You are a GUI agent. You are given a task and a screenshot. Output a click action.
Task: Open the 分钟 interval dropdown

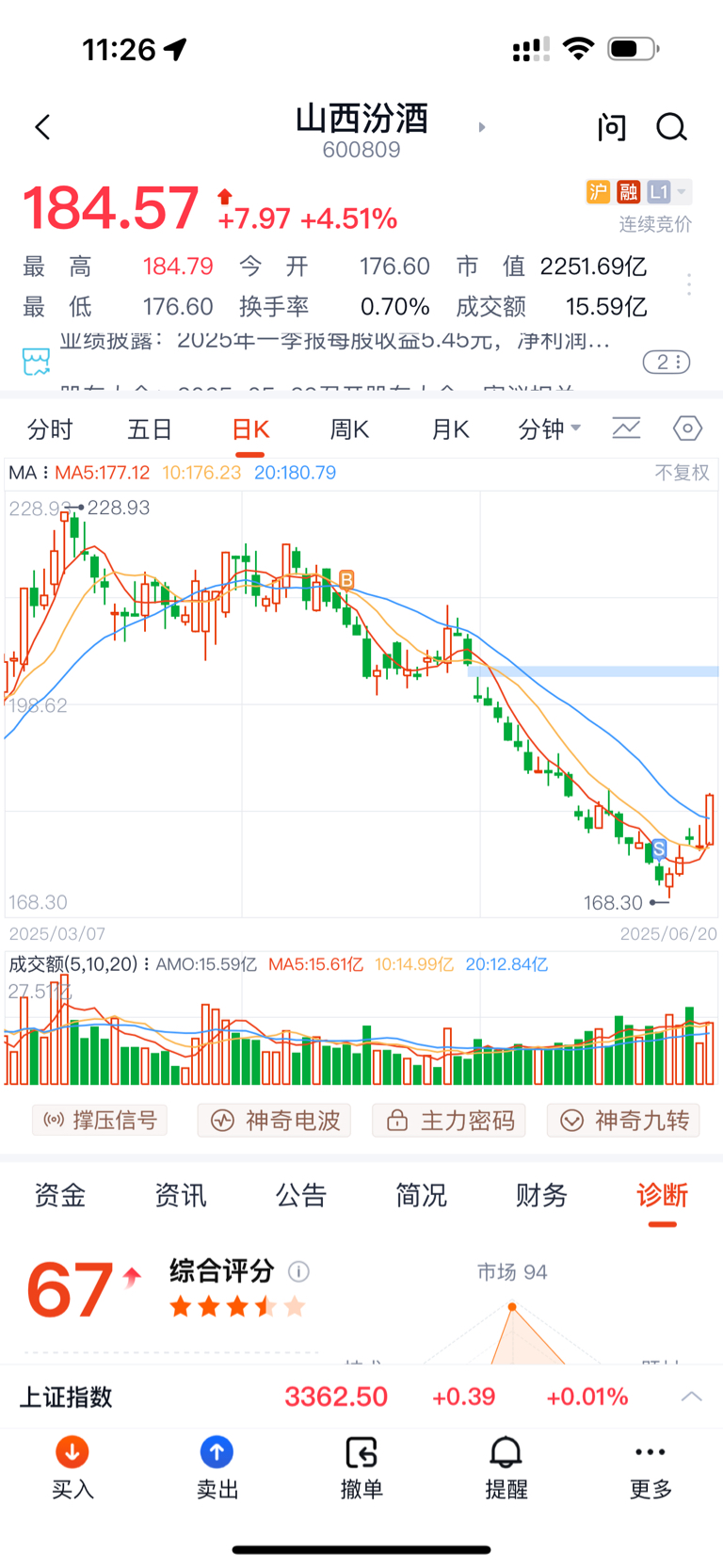[550, 429]
